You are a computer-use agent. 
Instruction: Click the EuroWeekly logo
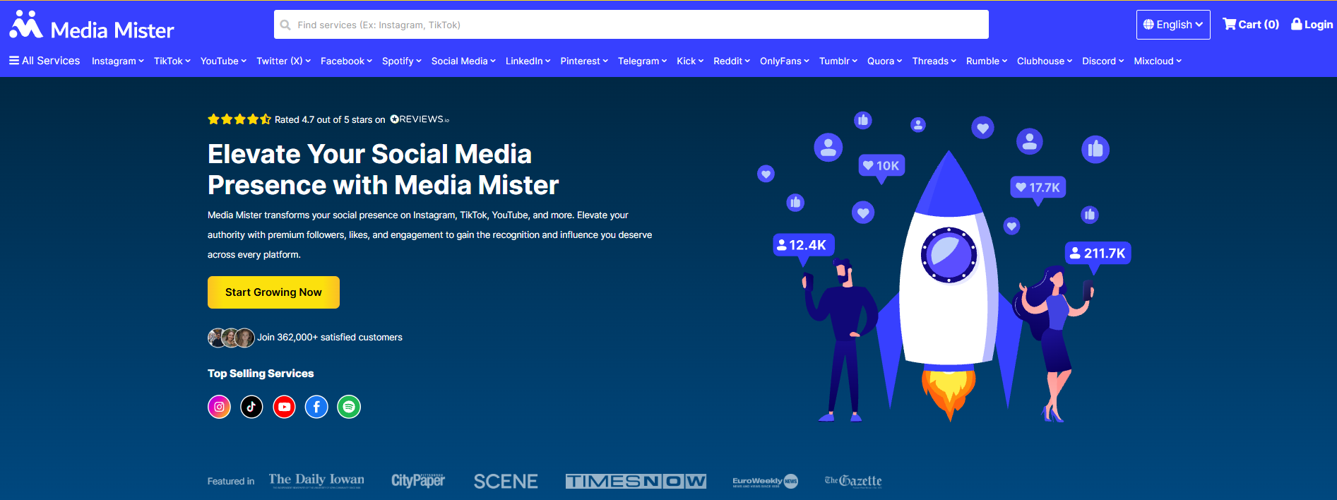coord(765,481)
